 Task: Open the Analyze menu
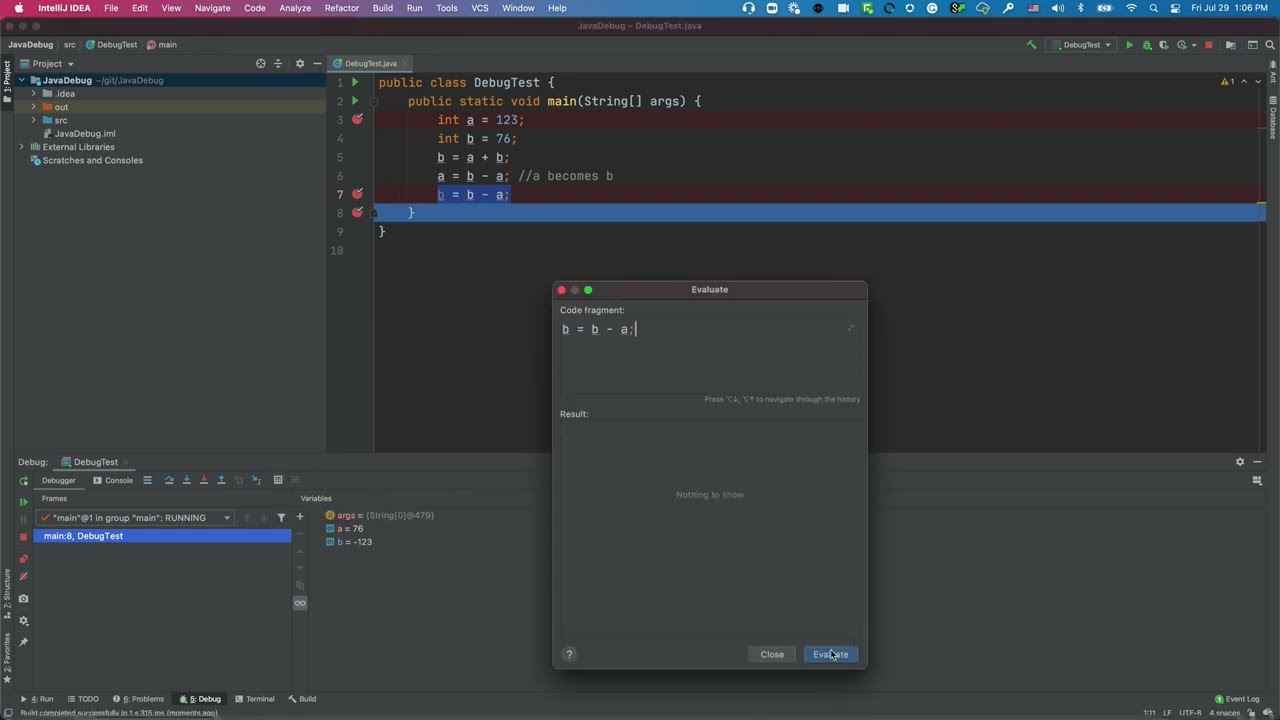tap(295, 8)
